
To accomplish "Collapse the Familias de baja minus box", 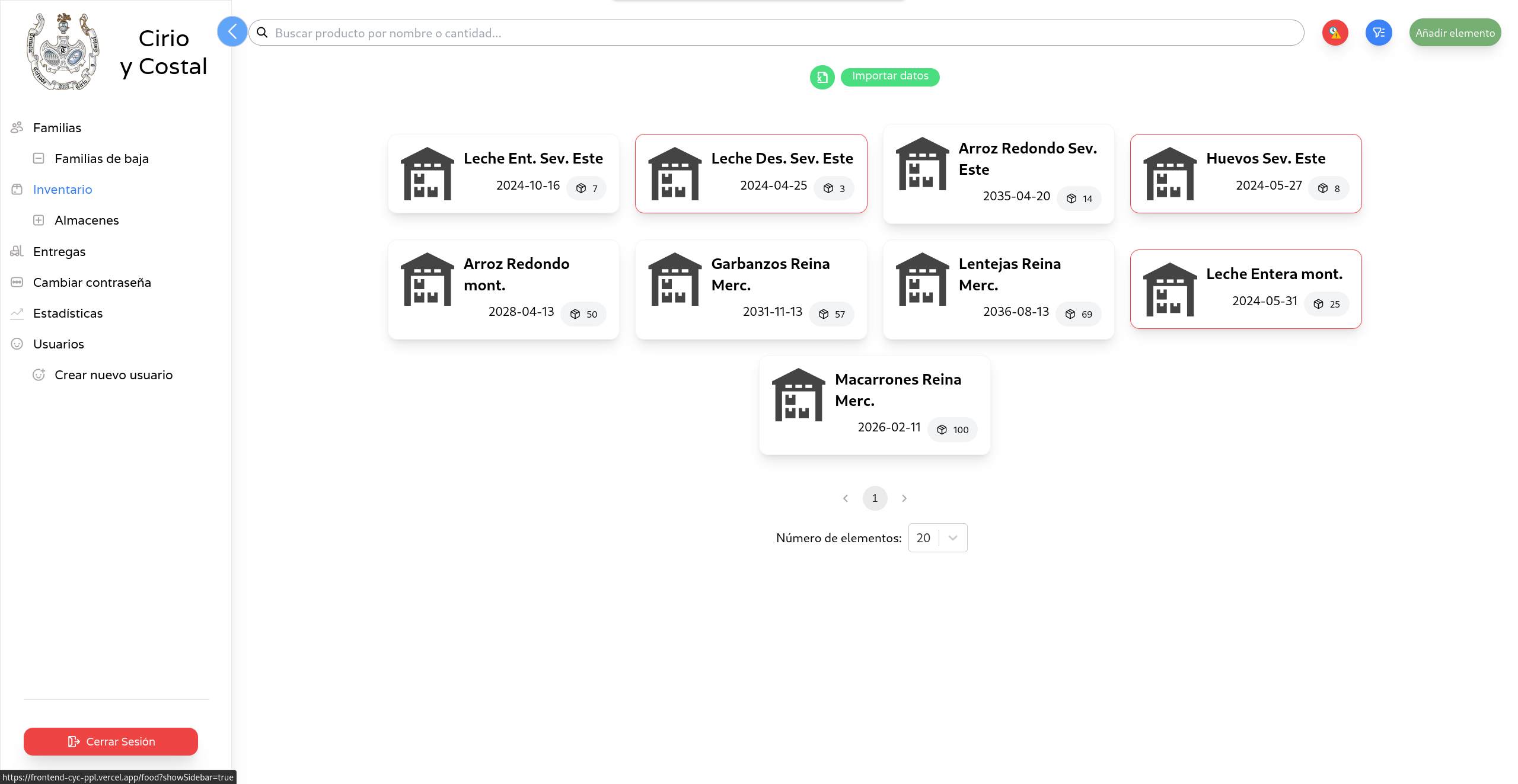I will pos(39,158).
